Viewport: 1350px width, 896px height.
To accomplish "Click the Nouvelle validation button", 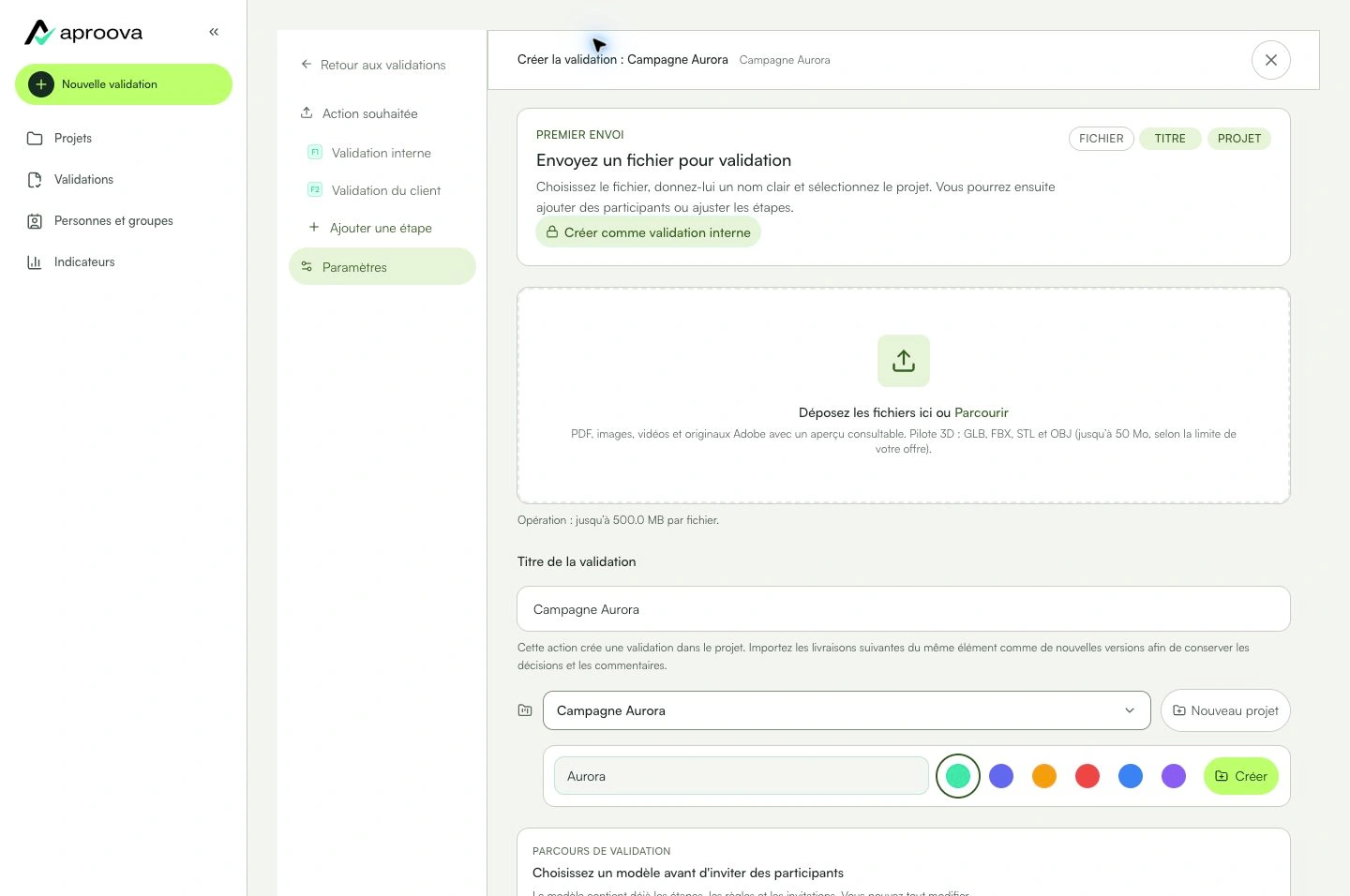I will click(x=124, y=84).
